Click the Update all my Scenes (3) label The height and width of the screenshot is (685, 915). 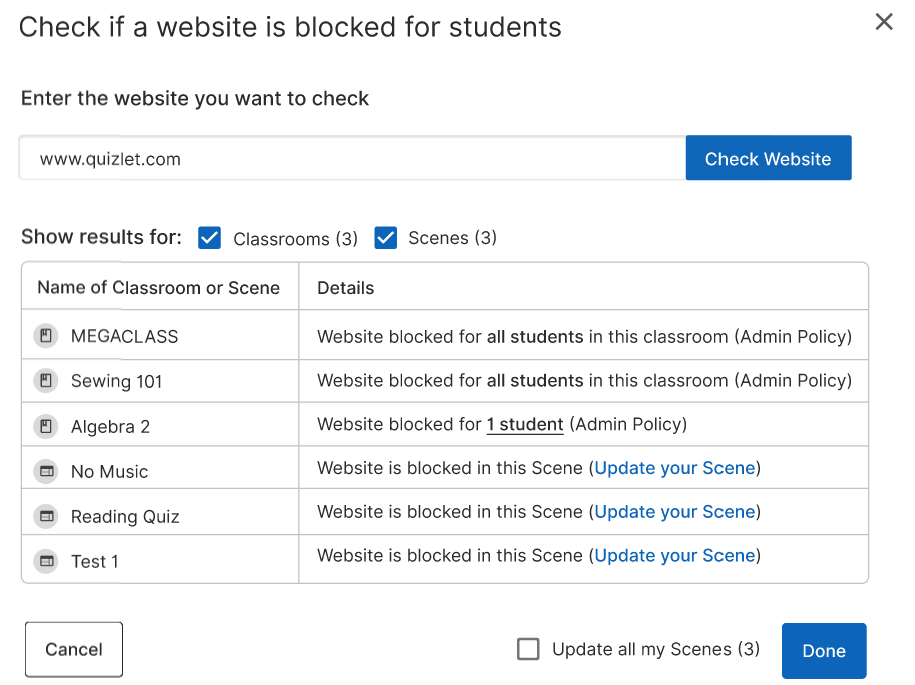[x=656, y=649]
